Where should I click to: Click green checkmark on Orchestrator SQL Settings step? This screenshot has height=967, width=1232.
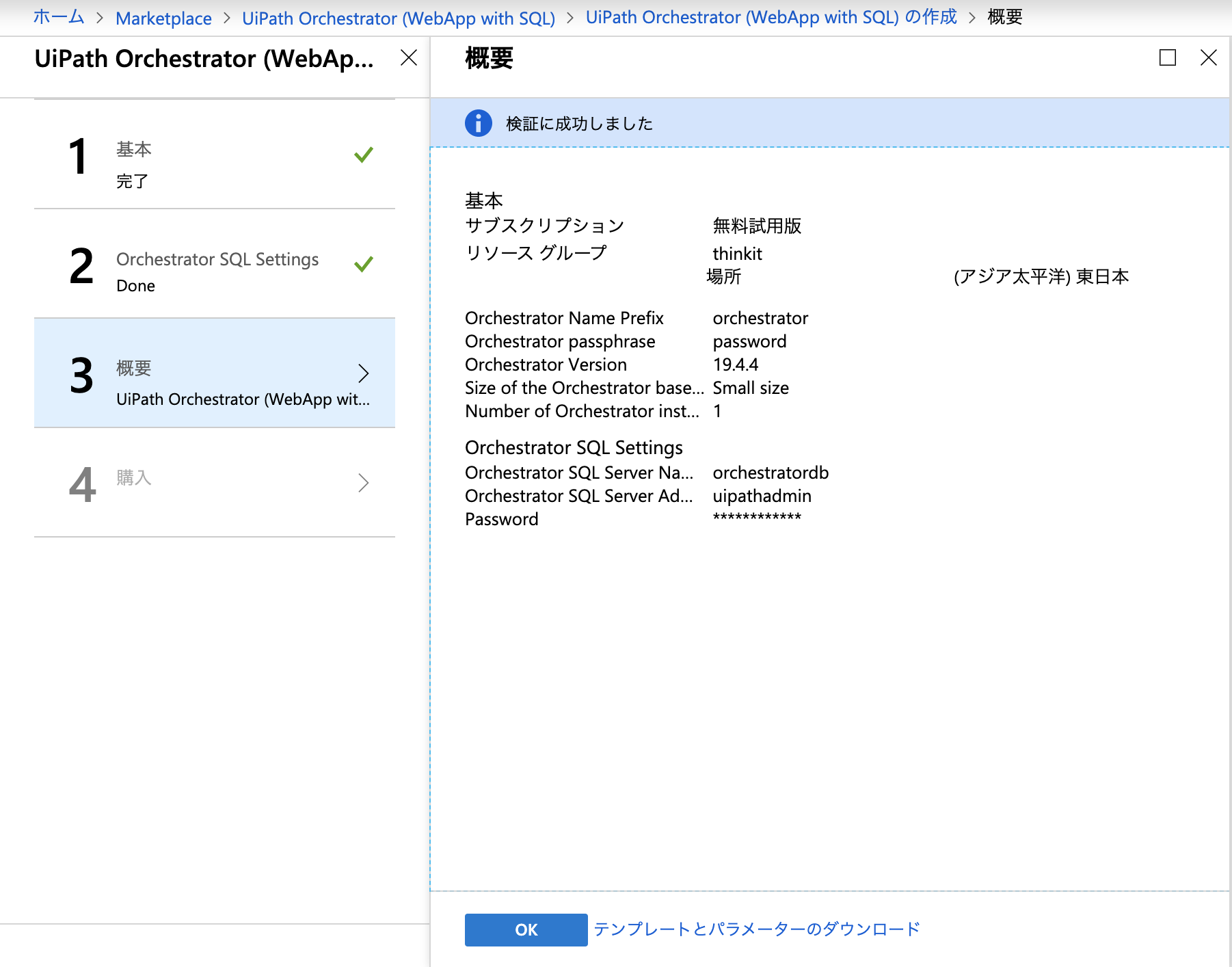(364, 264)
